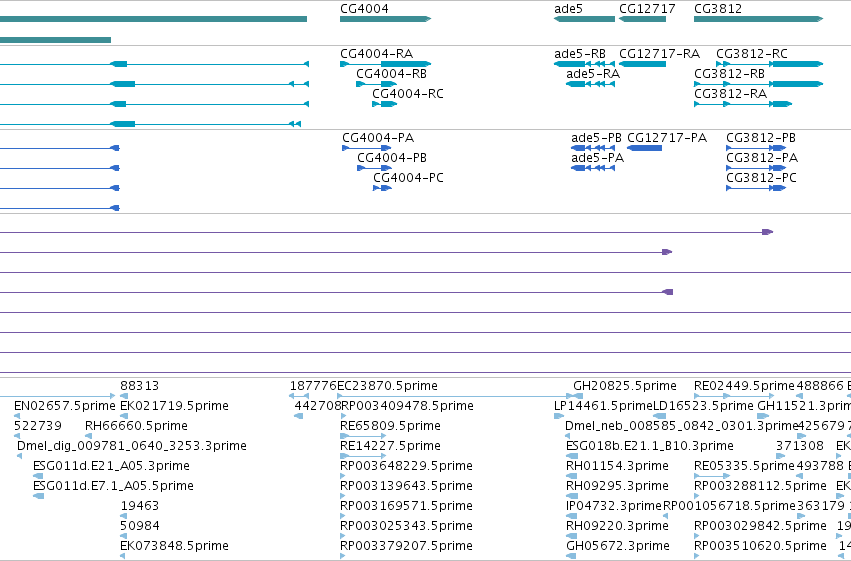The height and width of the screenshot is (561, 851).
Task: Click the ade5-RB transcript label
Action: click(x=580, y=54)
